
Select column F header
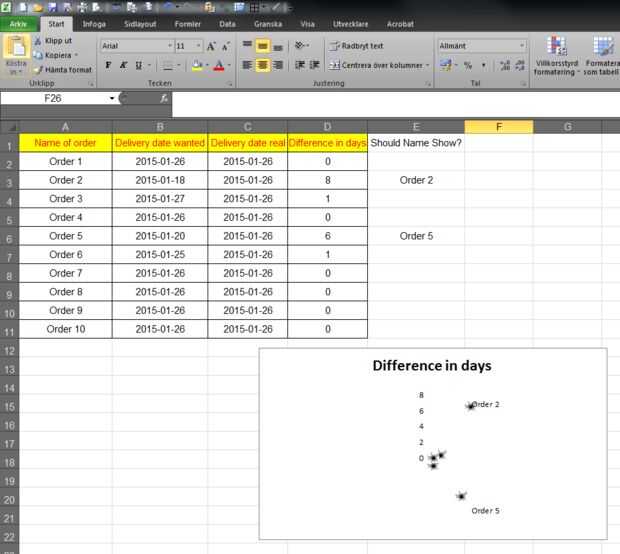(x=499, y=127)
